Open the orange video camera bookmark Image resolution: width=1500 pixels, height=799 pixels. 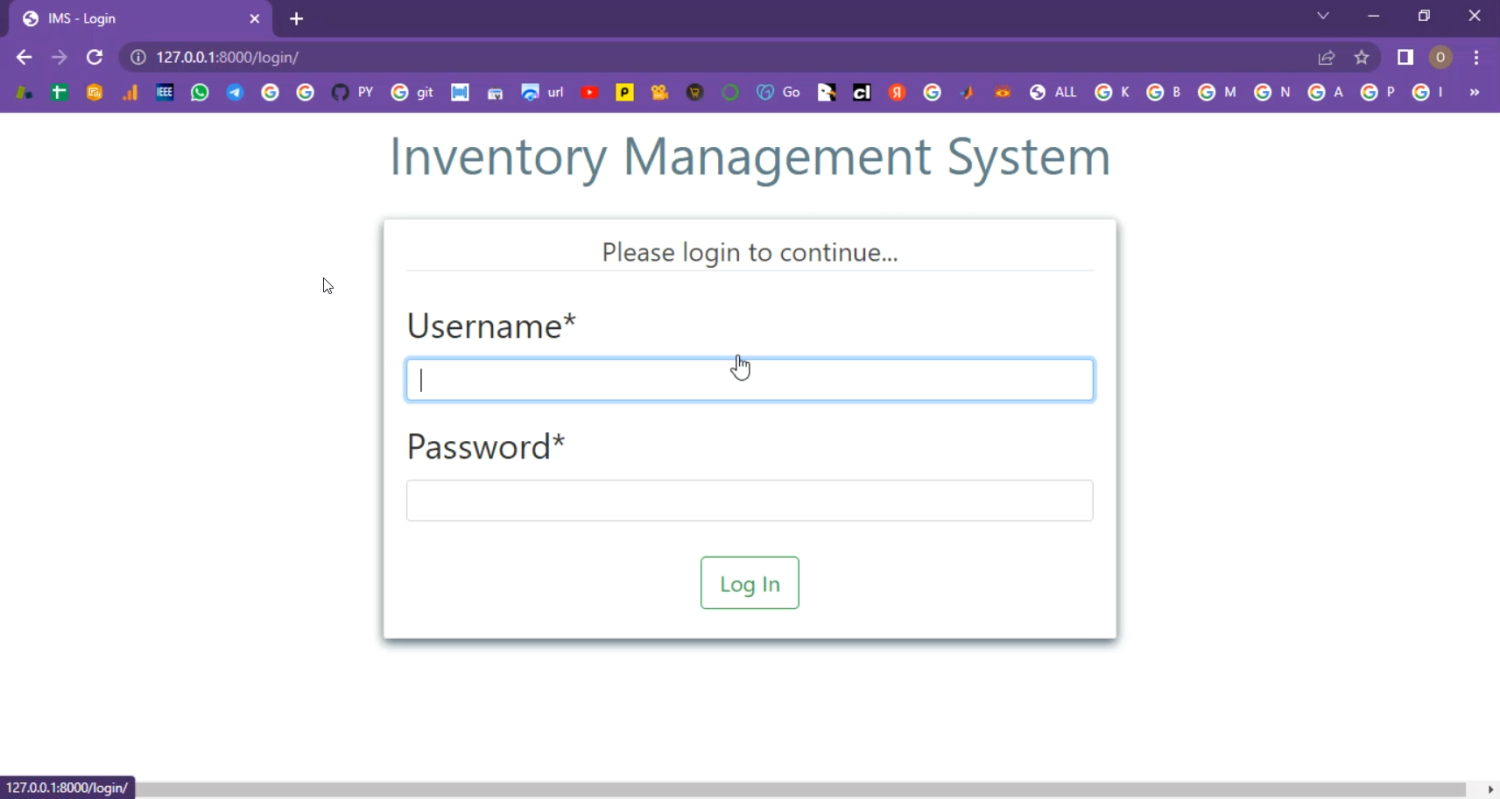660,92
